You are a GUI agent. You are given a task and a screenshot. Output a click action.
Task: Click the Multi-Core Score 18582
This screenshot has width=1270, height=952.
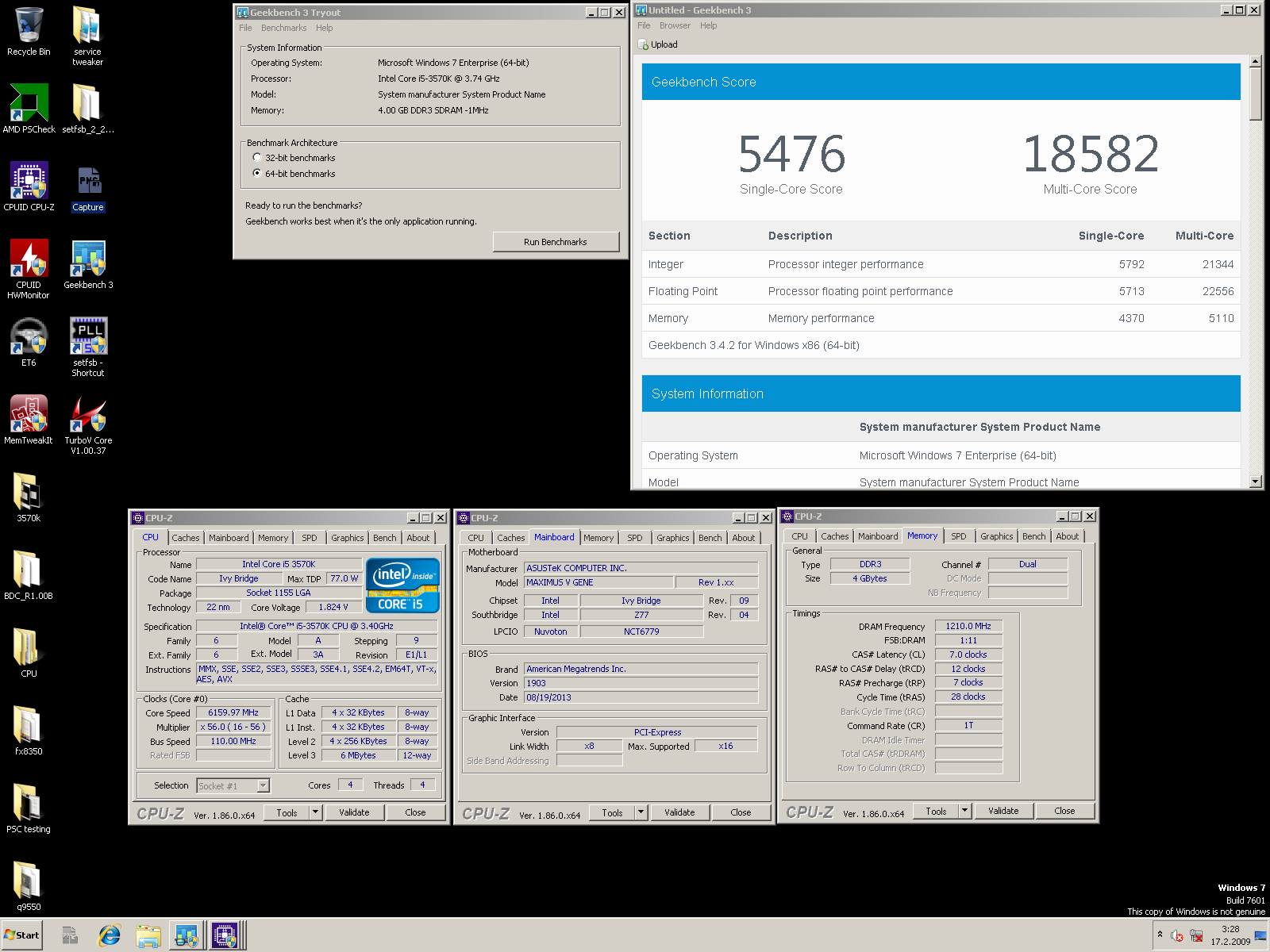[1091, 154]
